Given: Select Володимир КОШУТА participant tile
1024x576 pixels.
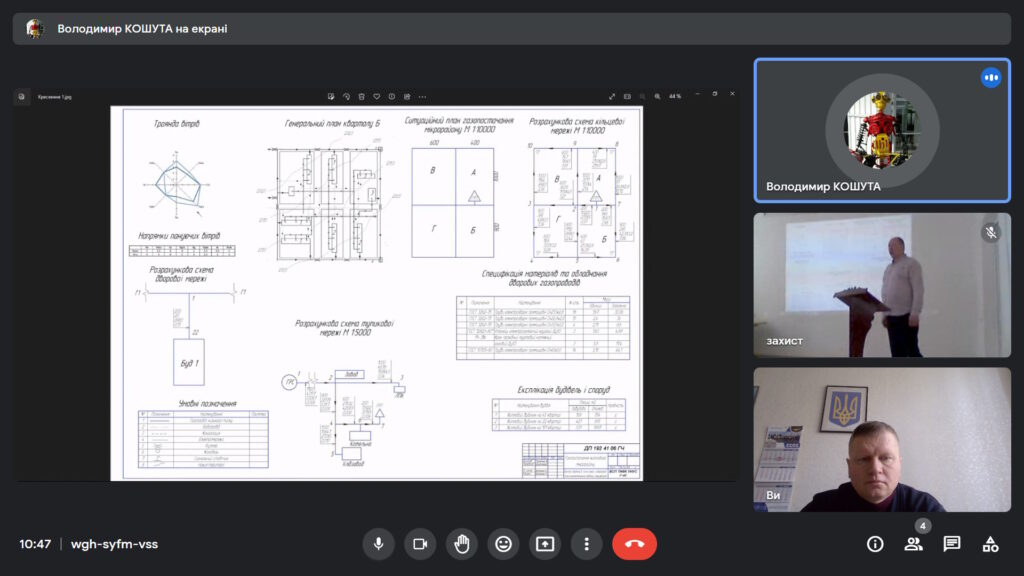Looking at the screenshot, I should [x=882, y=131].
